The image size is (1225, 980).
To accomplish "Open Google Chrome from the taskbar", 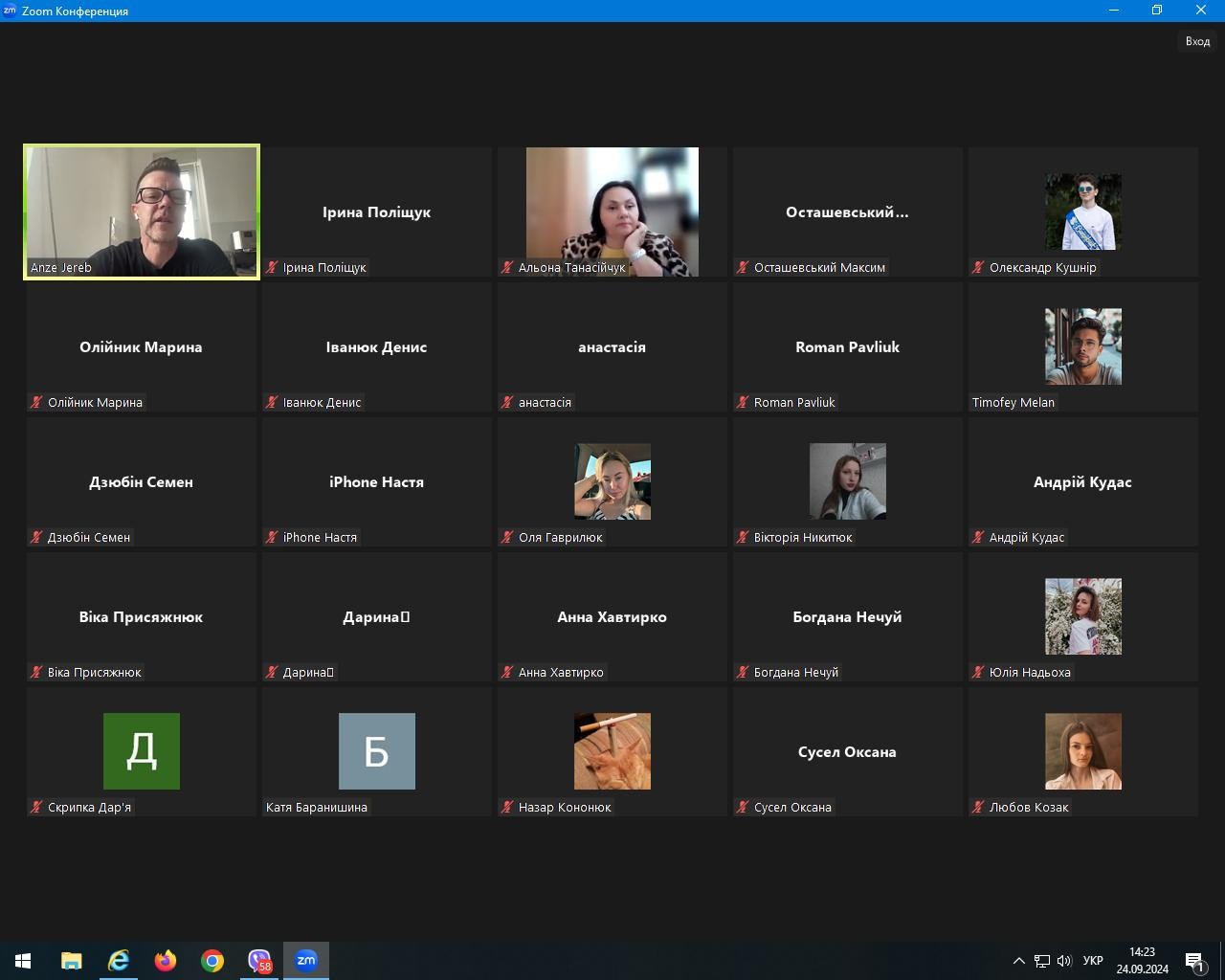I will click(212, 960).
